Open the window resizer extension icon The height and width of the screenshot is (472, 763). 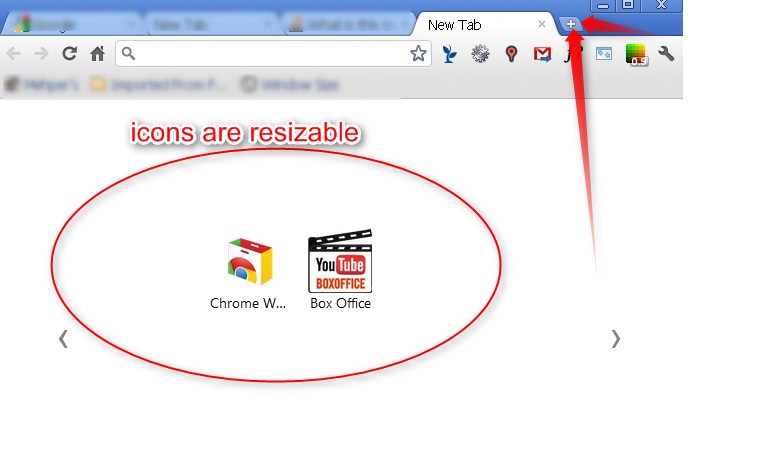click(604, 54)
